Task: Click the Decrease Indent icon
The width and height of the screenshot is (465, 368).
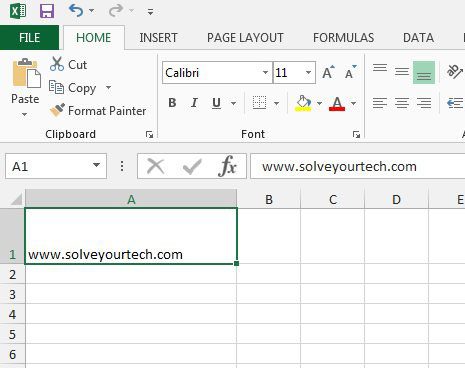Action: (455, 103)
